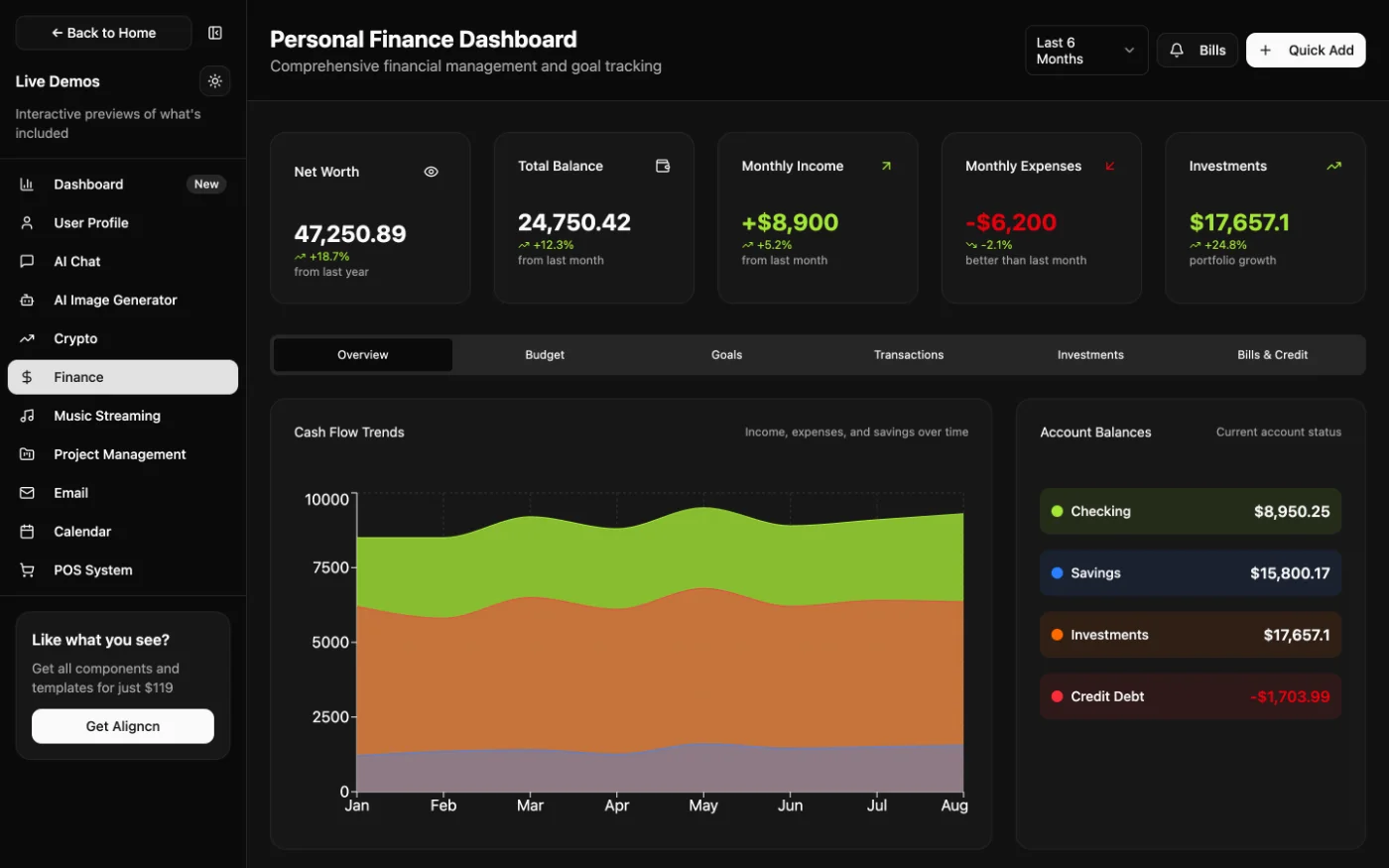Viewport: 1389px width, 868px height.
Task: Click the User Profile person icon
Action: (x=27, y=223)
